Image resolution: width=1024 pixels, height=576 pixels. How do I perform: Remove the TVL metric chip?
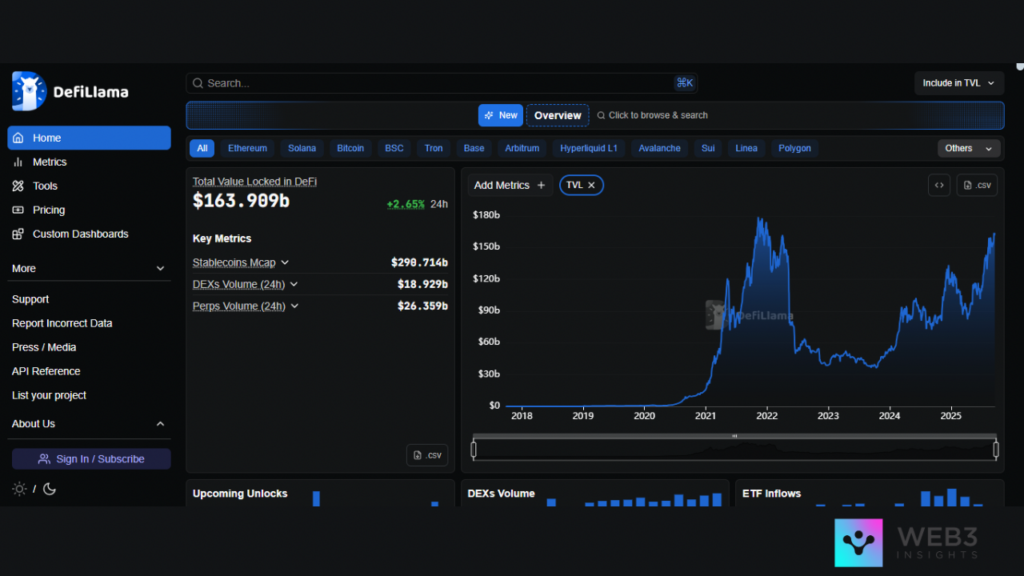(592, 185)
